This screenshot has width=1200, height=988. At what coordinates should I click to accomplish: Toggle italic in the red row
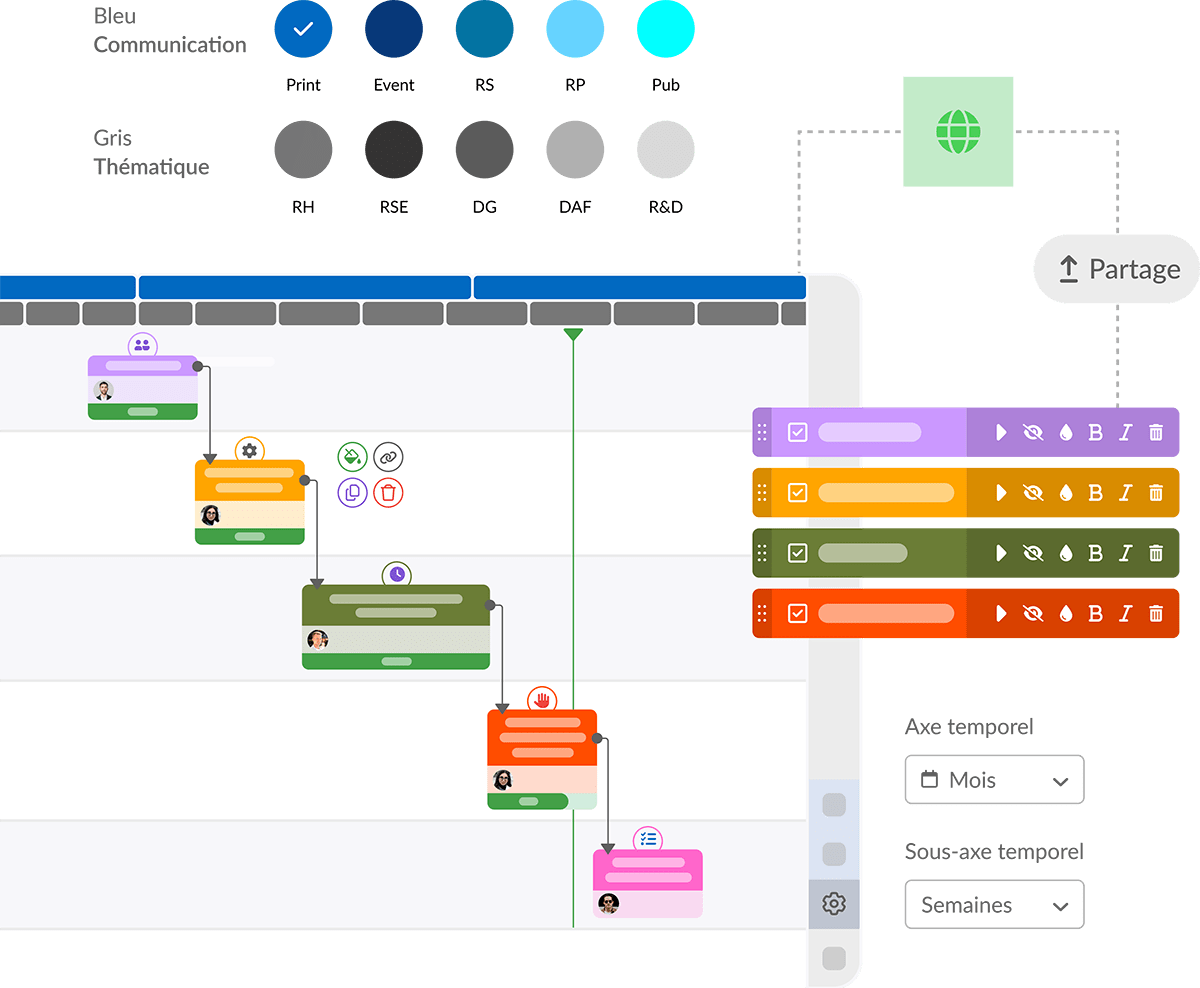tap(1126, 613)
